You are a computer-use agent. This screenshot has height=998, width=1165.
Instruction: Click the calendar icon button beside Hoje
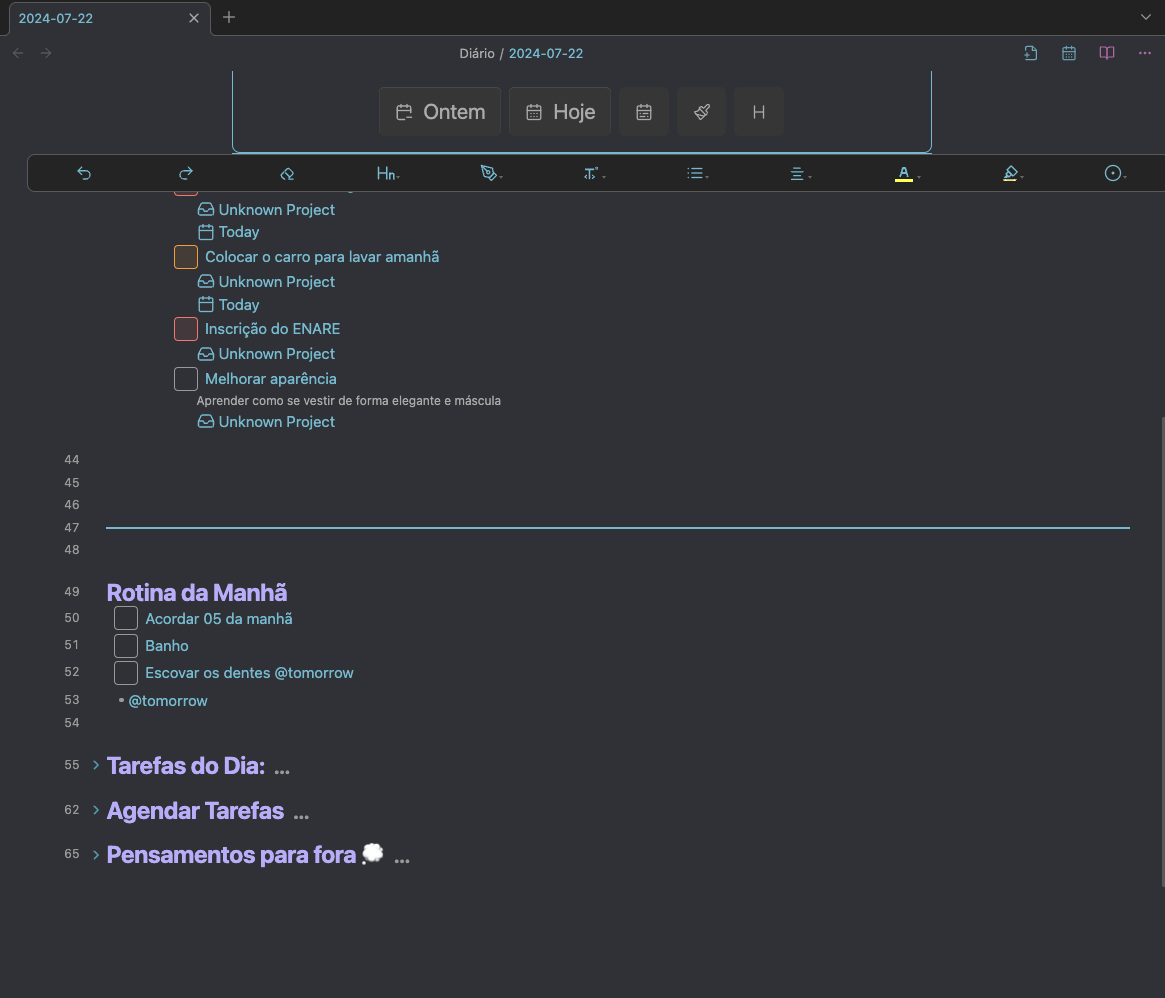tap(643, 111)
